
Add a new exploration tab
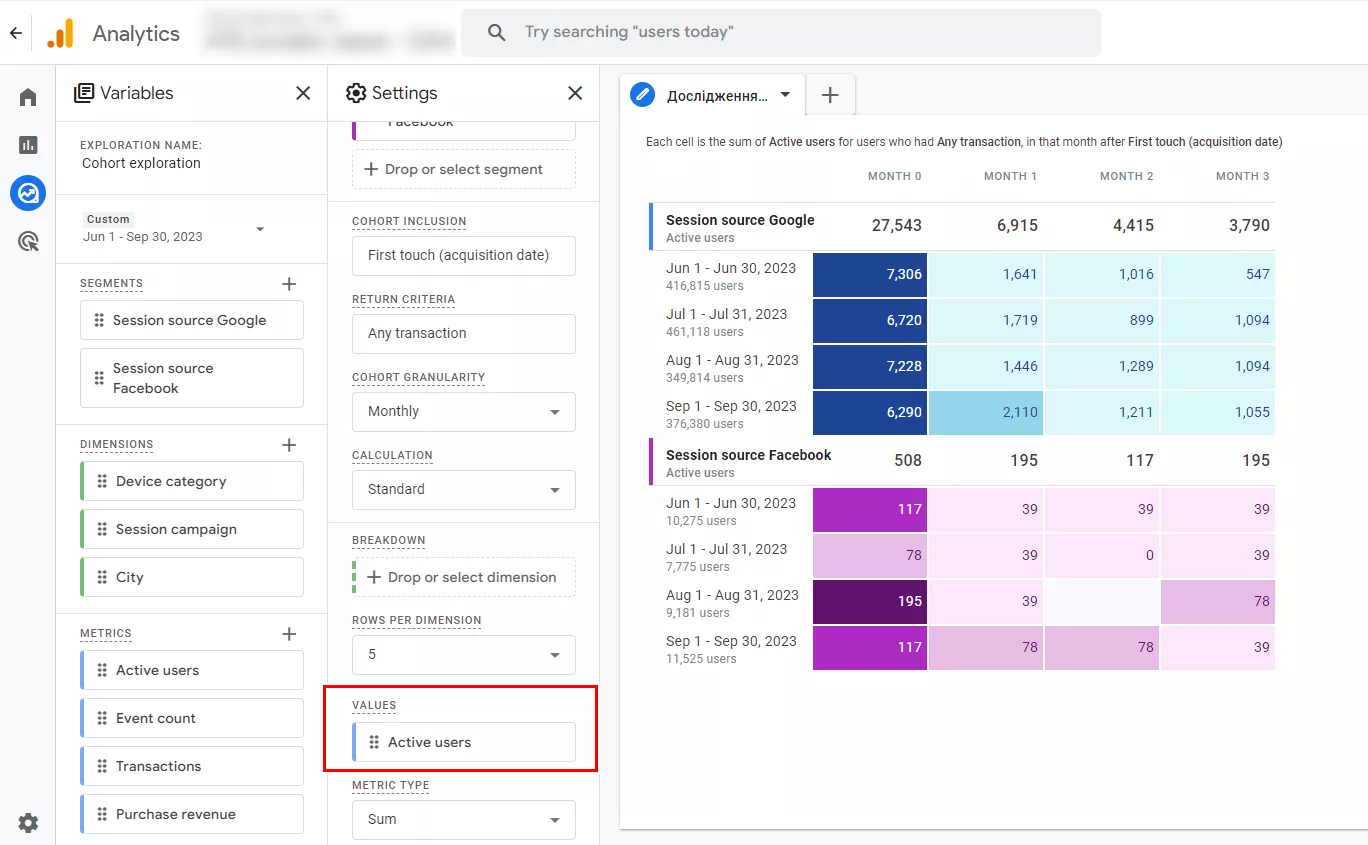click(830, 95)
